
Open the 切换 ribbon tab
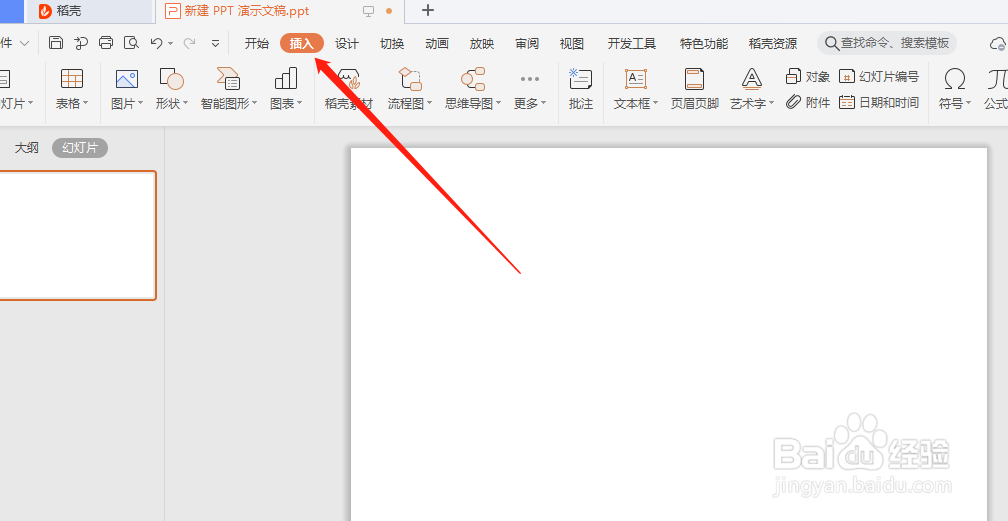392,44
